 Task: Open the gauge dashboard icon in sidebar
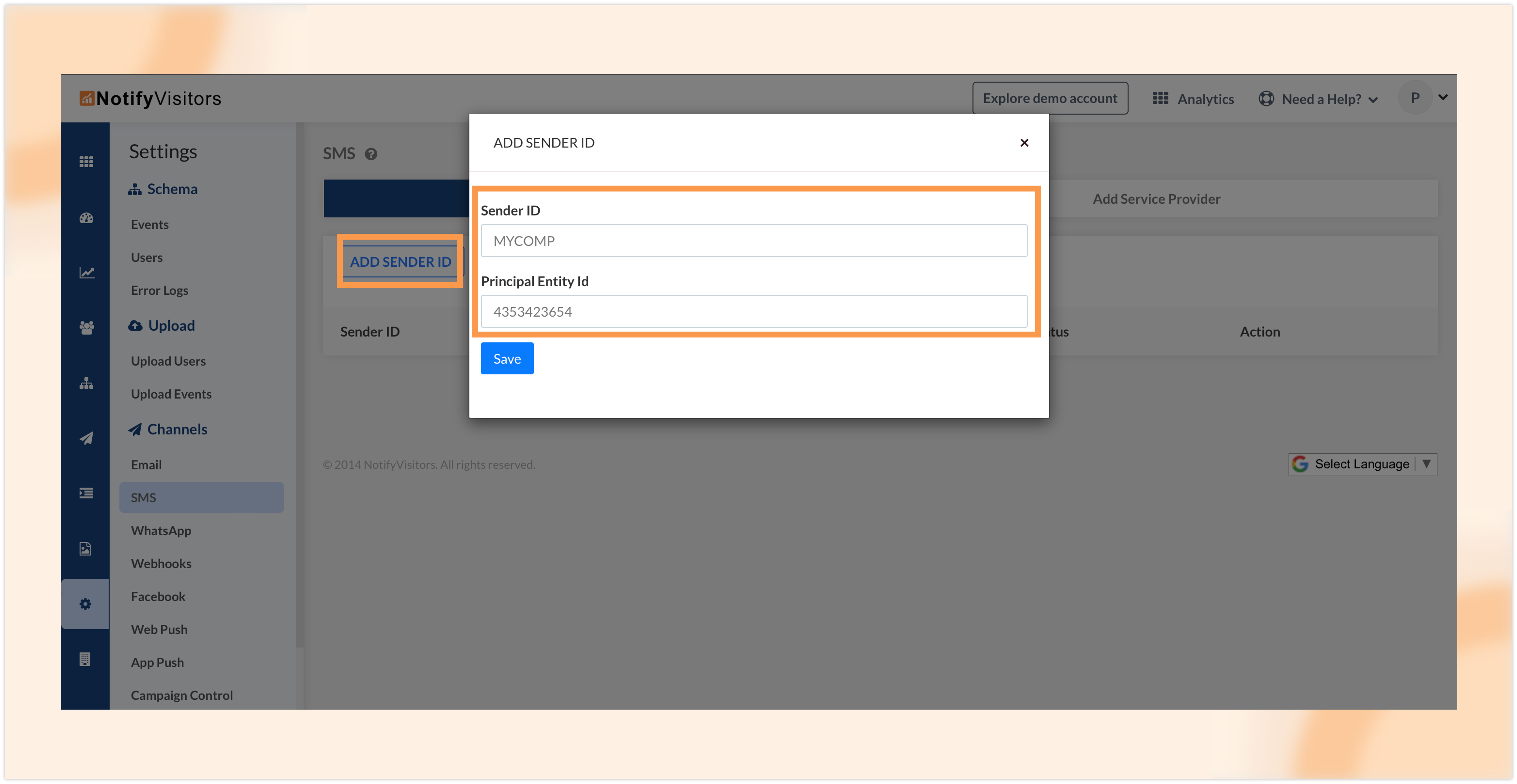point(86,218)
